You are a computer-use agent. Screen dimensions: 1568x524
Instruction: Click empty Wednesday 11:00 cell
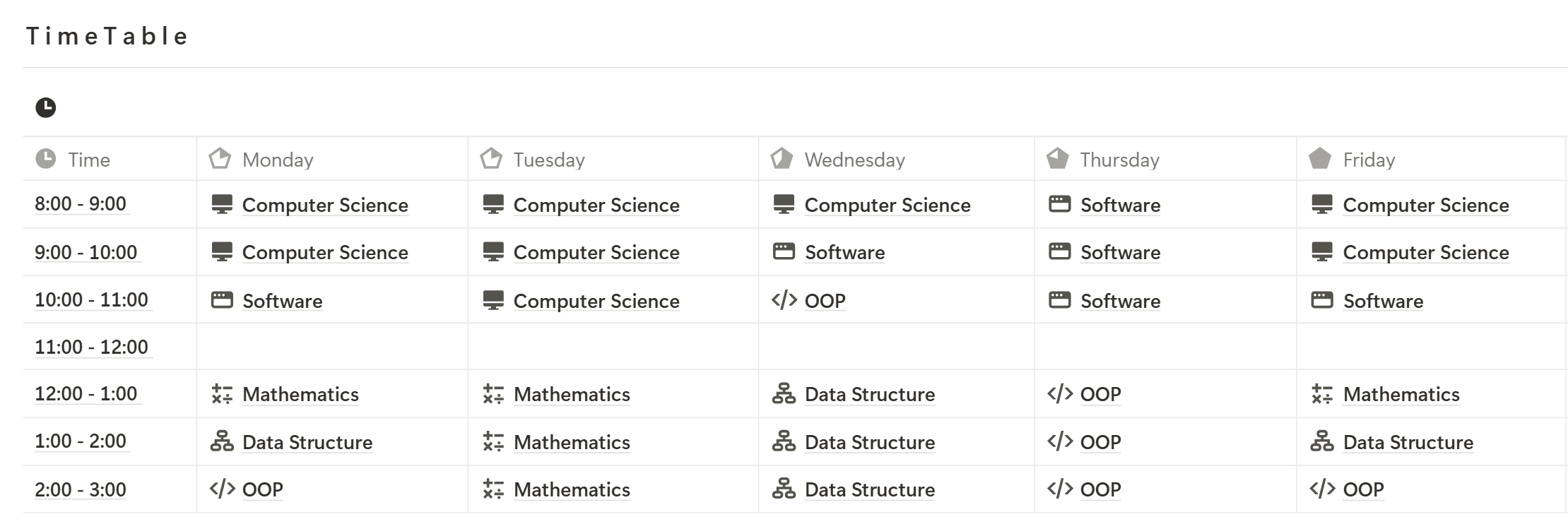point(896,347)
